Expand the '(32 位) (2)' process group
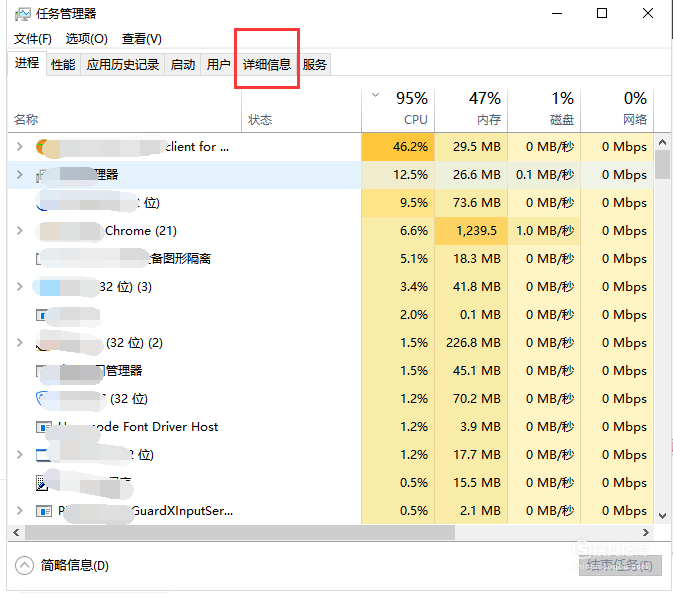 [19, 343]
